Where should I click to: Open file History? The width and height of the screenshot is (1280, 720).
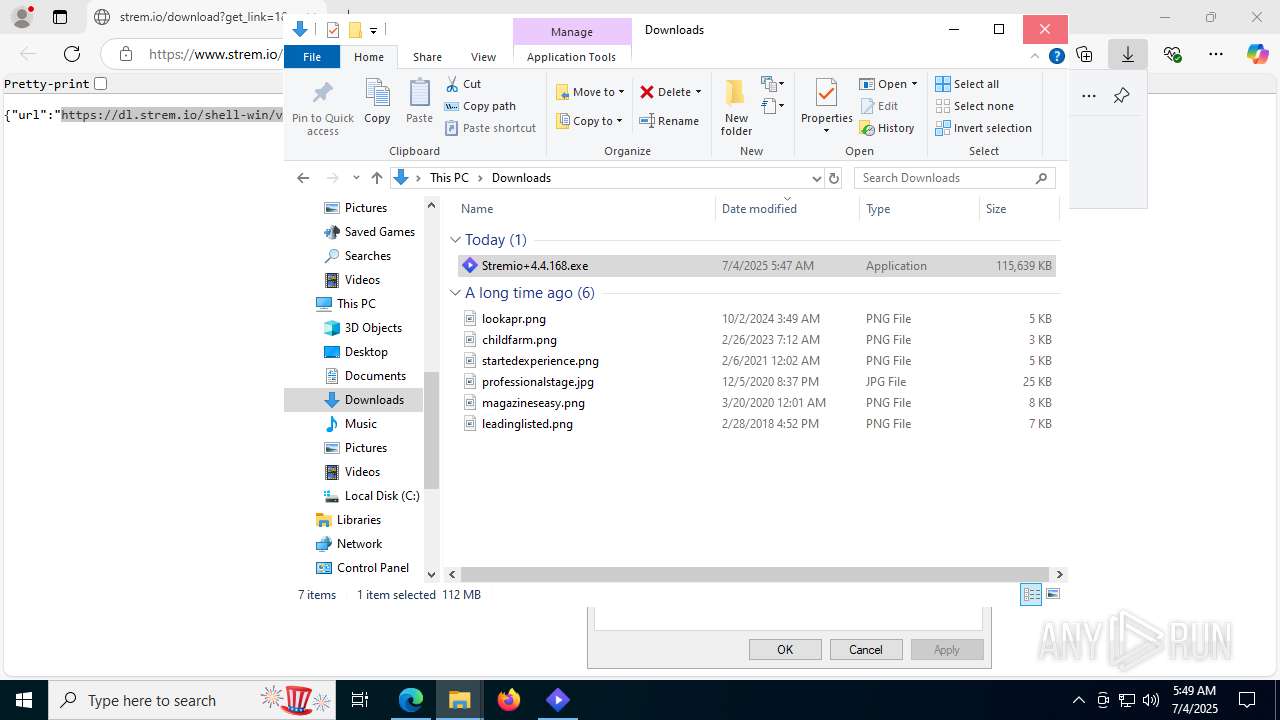886,128
